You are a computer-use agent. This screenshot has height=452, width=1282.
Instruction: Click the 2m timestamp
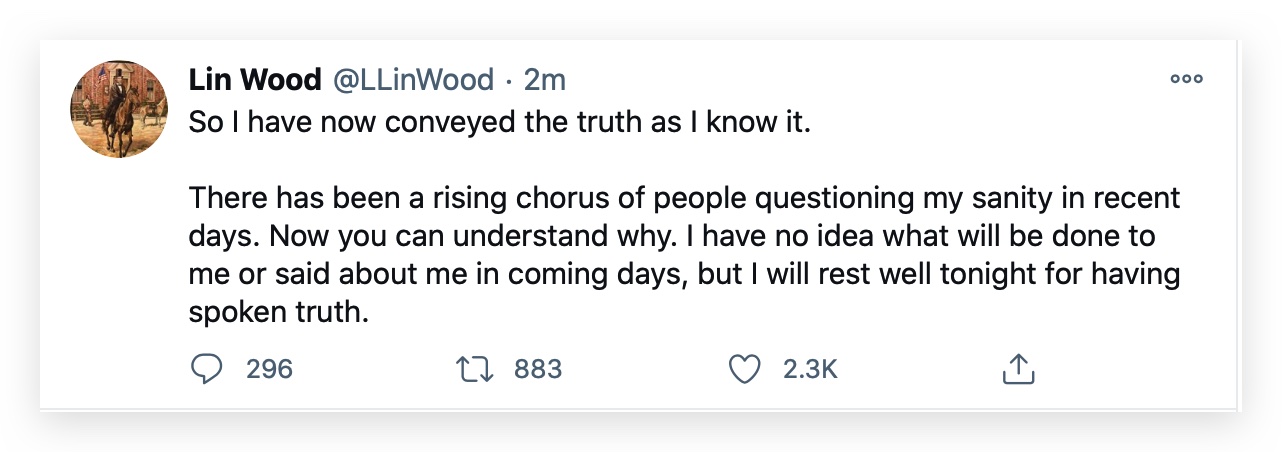click(545, 80)
